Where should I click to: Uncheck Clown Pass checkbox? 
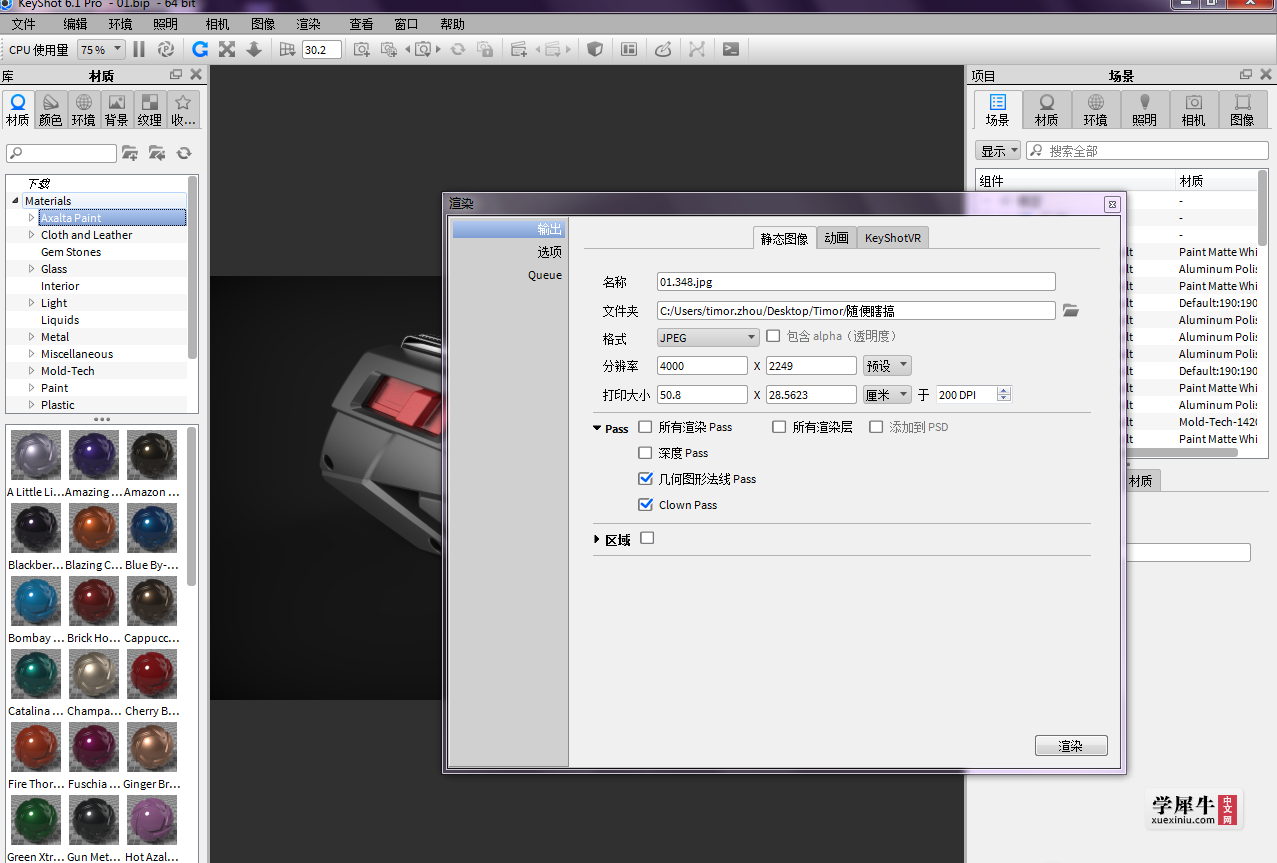(x=645, y=505)
